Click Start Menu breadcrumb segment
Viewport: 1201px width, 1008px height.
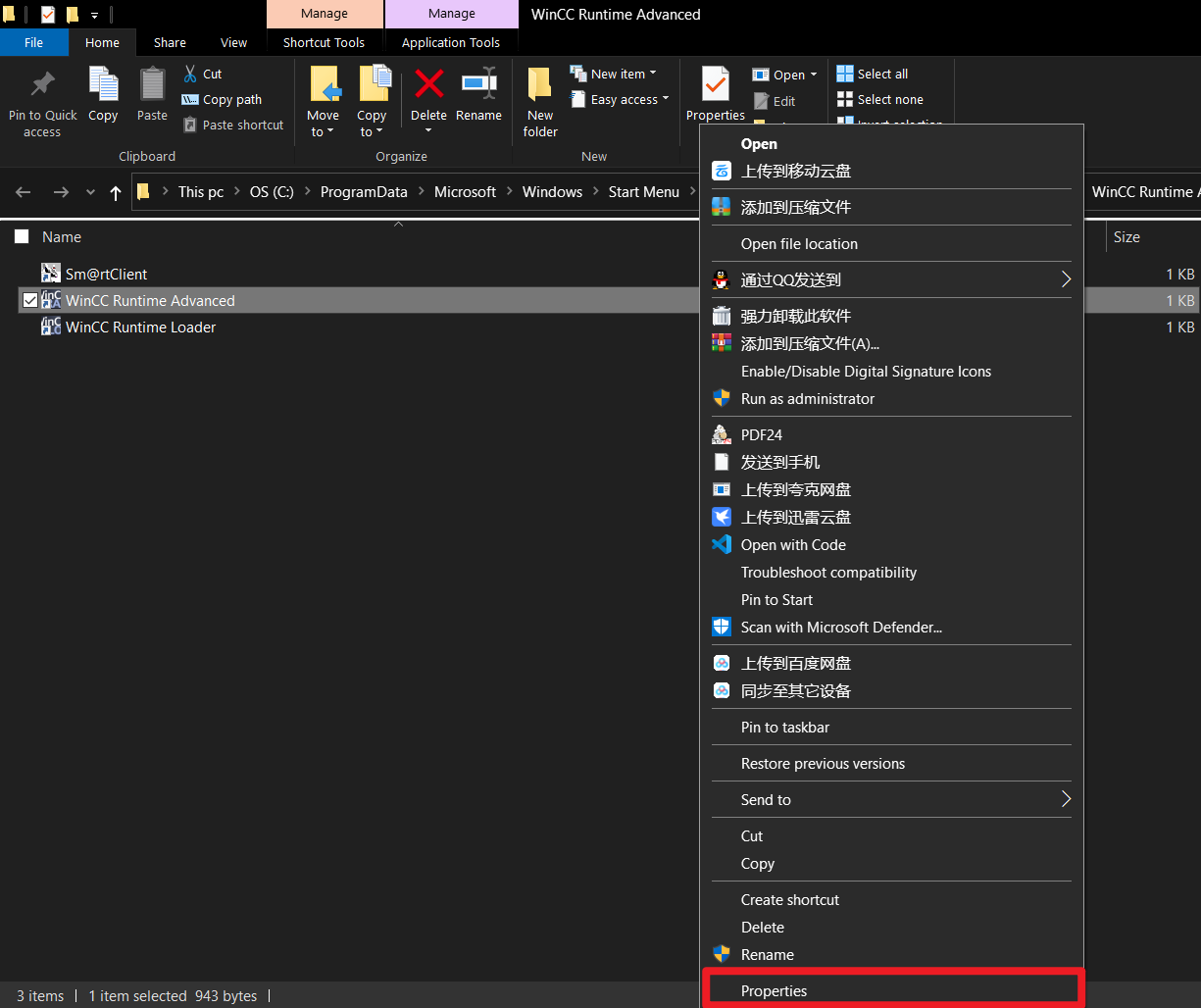(643, 191)
